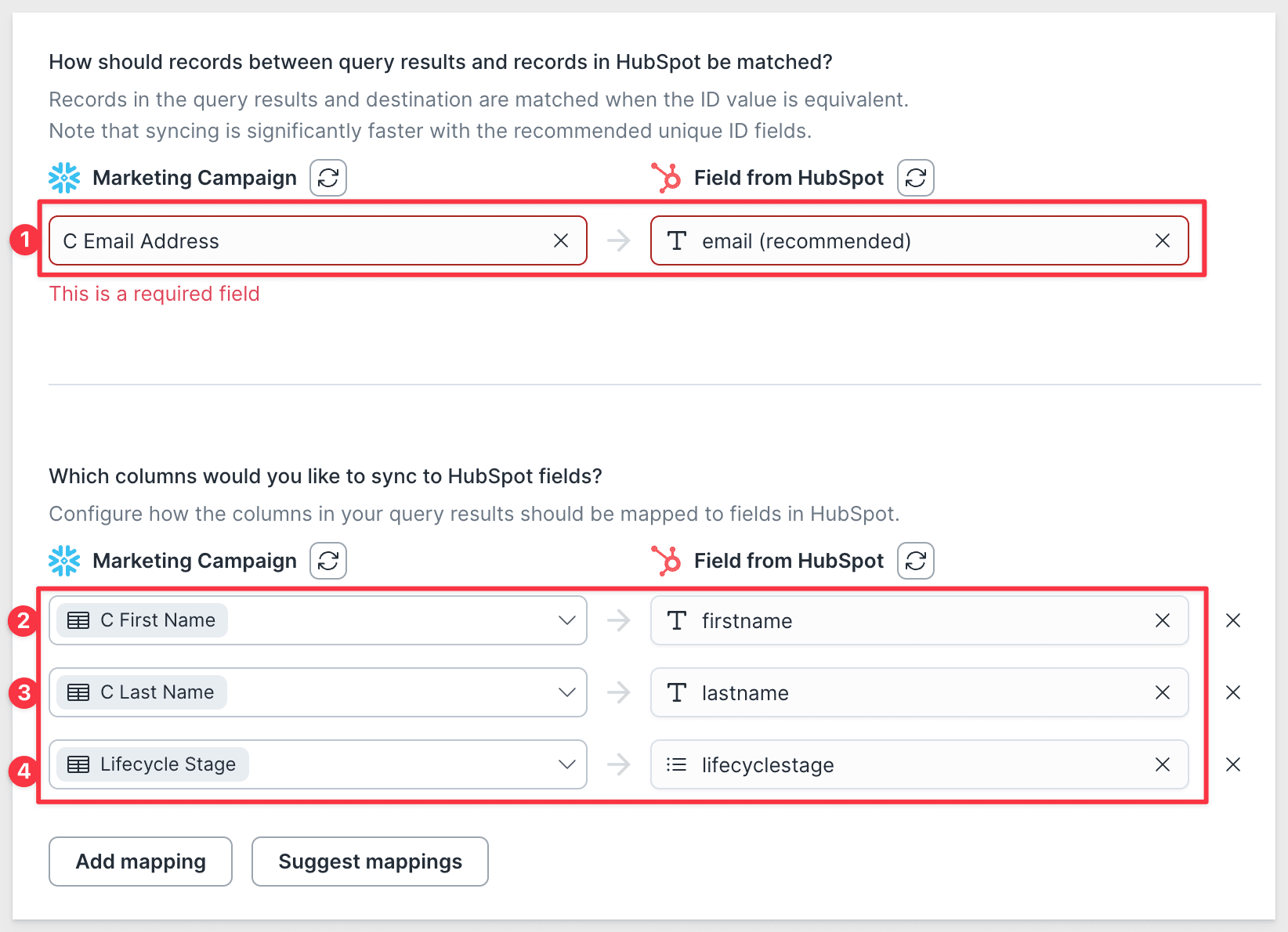The image size is (1288, 932).
Task: Remove the lastname mapping row
Action: click(x=1233, y=692)
